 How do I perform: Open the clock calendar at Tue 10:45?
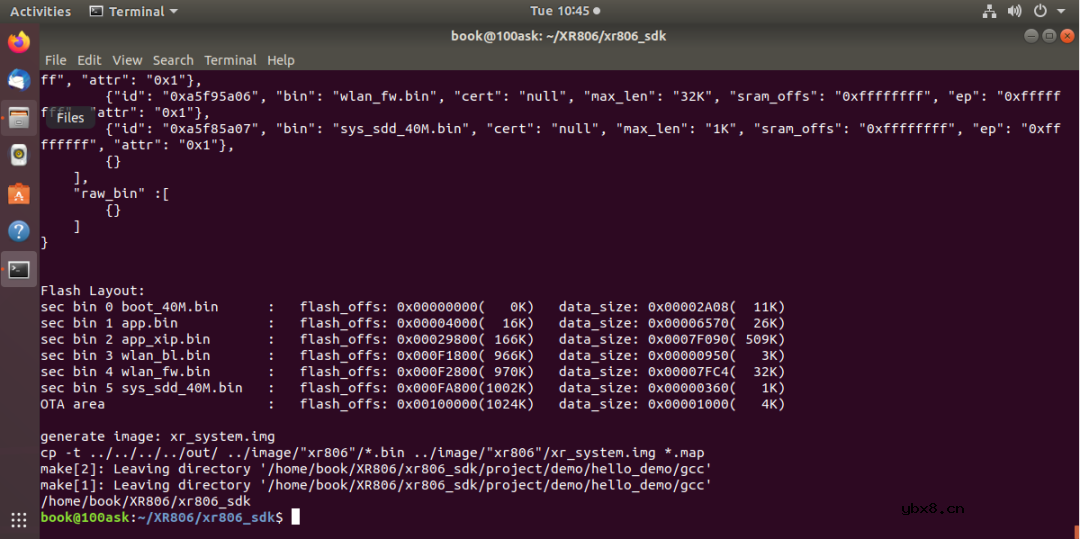click(x=565, y=11)
